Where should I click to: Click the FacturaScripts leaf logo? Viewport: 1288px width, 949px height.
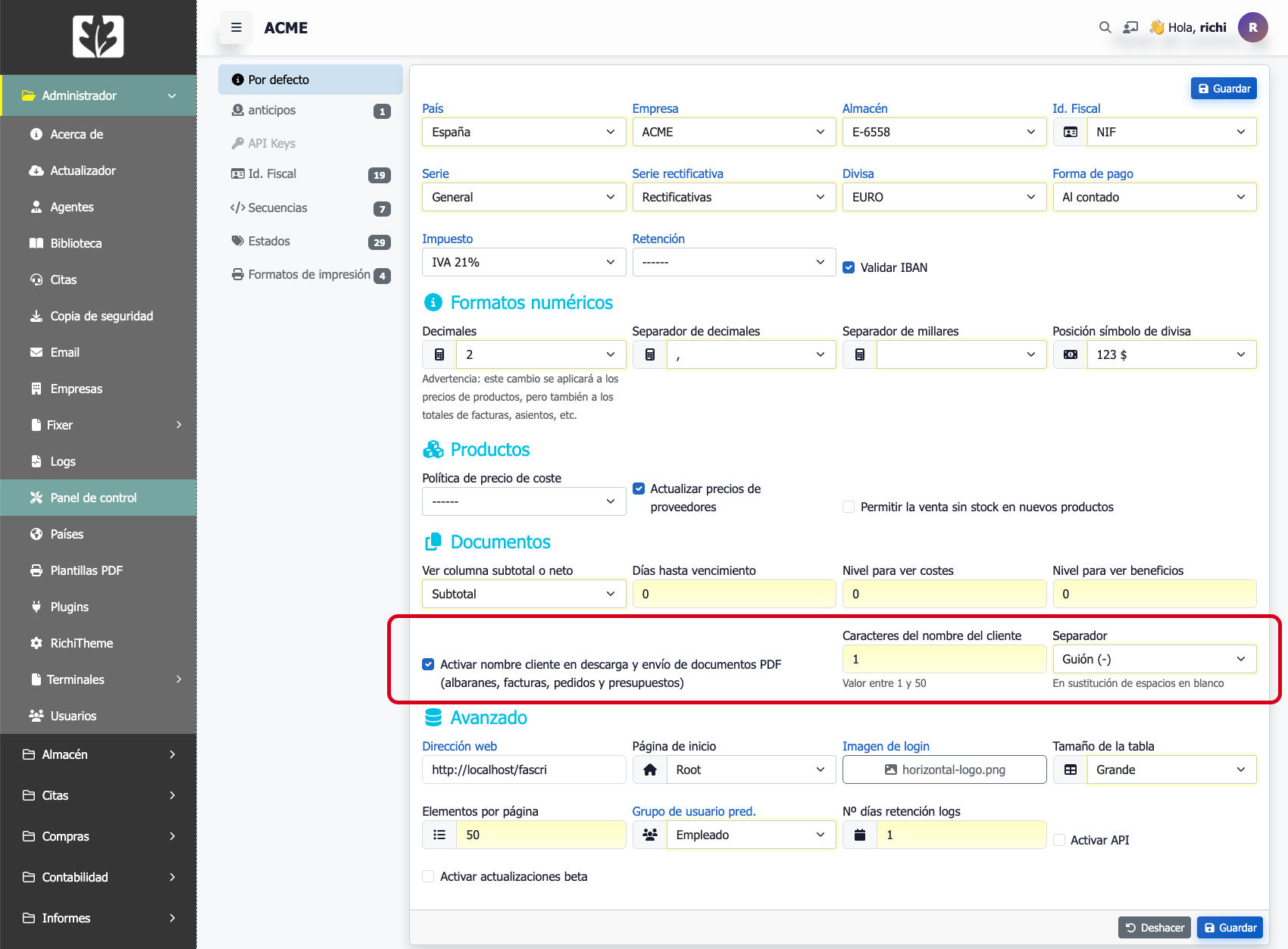click(98, 36)
